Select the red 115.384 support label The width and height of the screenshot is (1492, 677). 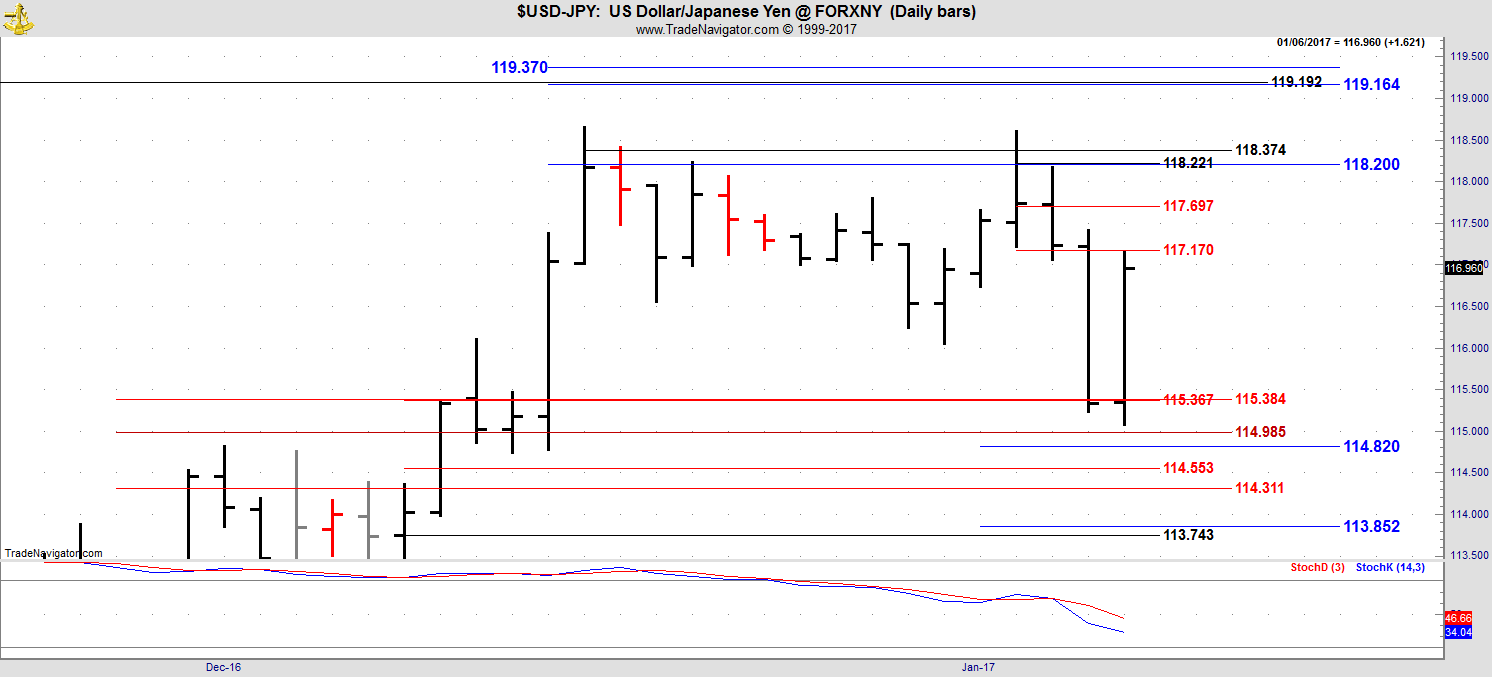tap(1260, 399)
